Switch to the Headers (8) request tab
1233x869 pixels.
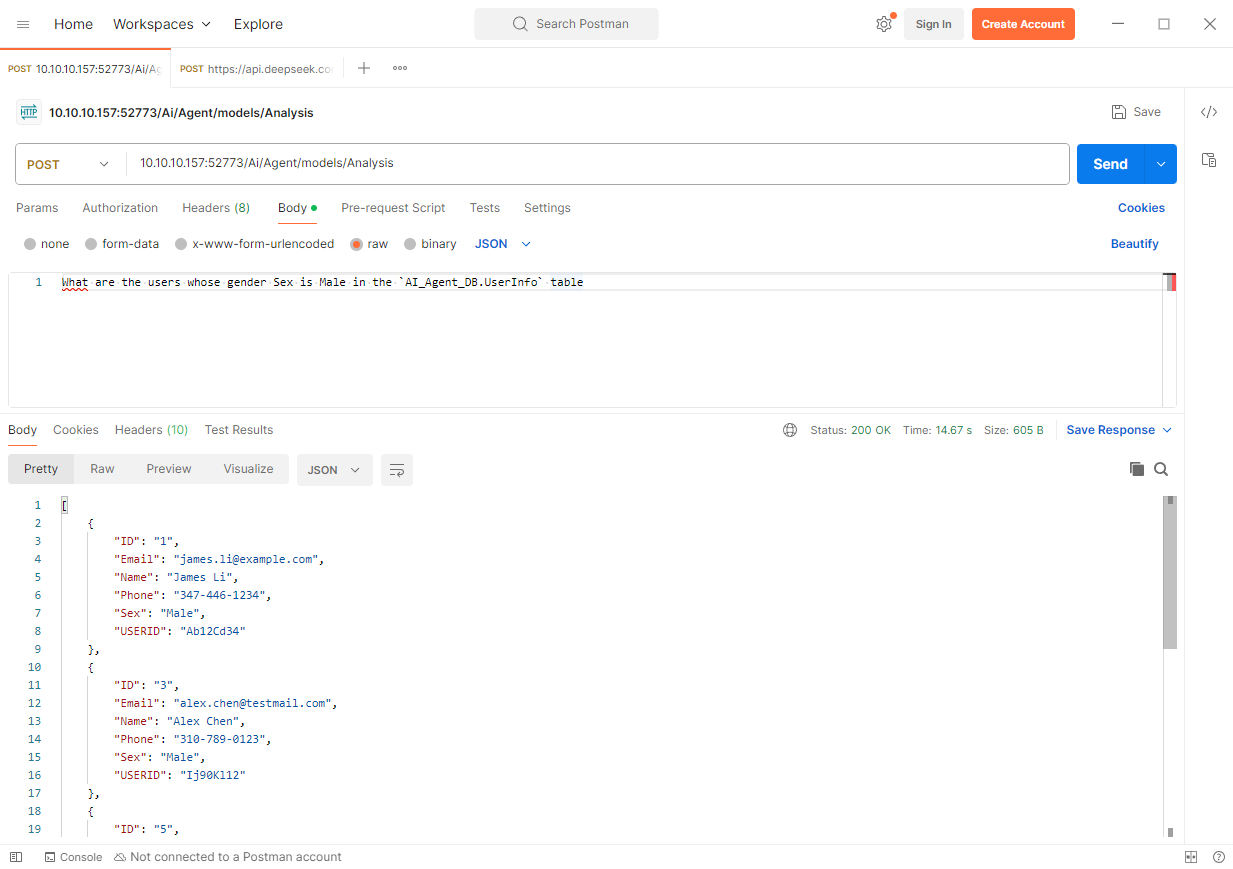click(x=215, y=208)
